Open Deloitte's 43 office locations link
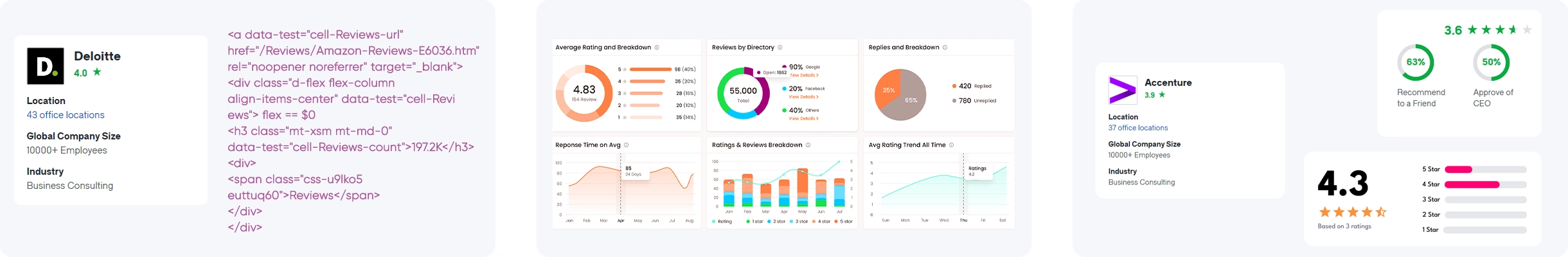The image size is (1568, 257). [x=66, y=115]
